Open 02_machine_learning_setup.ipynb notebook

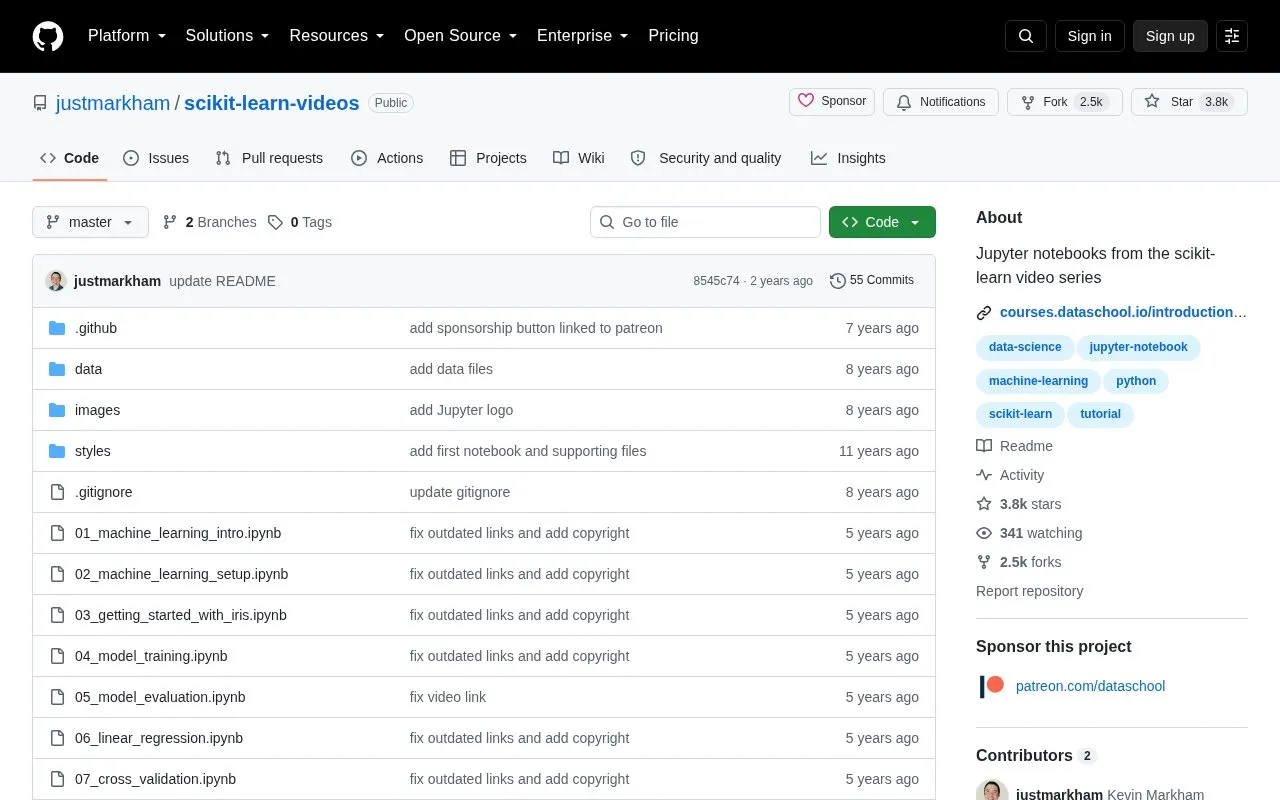182,574
